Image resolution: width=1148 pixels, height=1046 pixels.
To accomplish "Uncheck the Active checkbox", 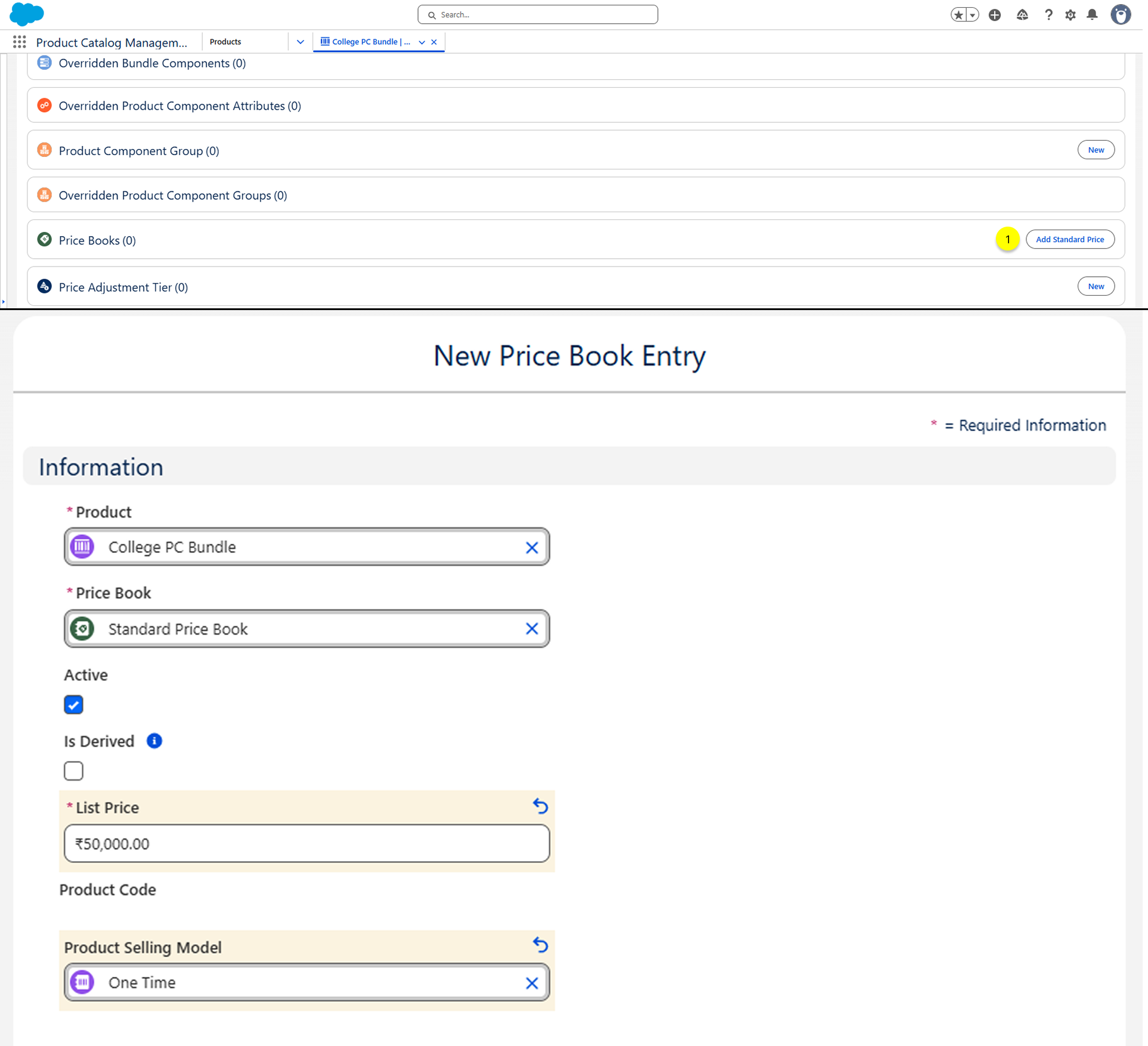I will point(73,705).
